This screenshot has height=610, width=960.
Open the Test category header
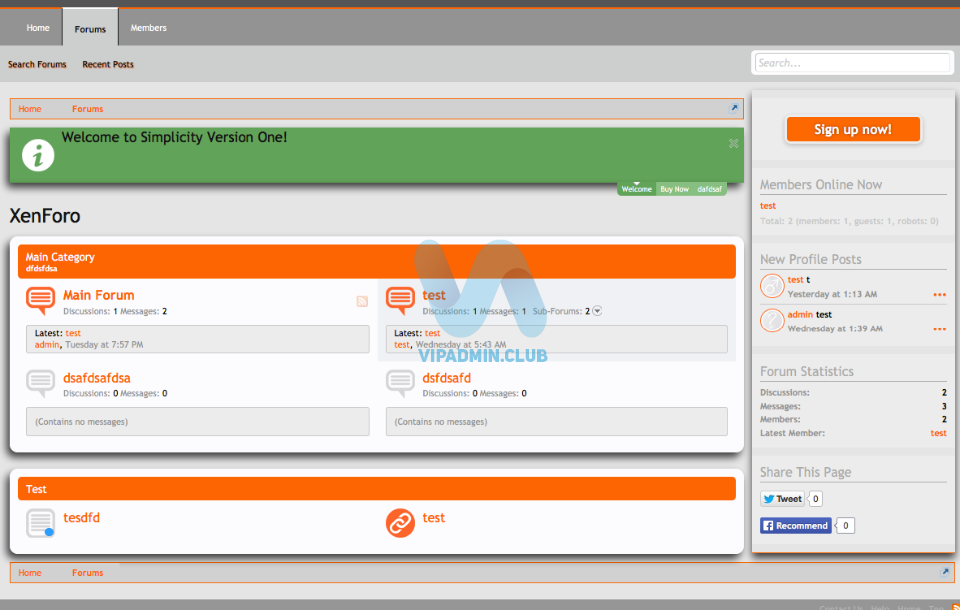coord(36,489)
